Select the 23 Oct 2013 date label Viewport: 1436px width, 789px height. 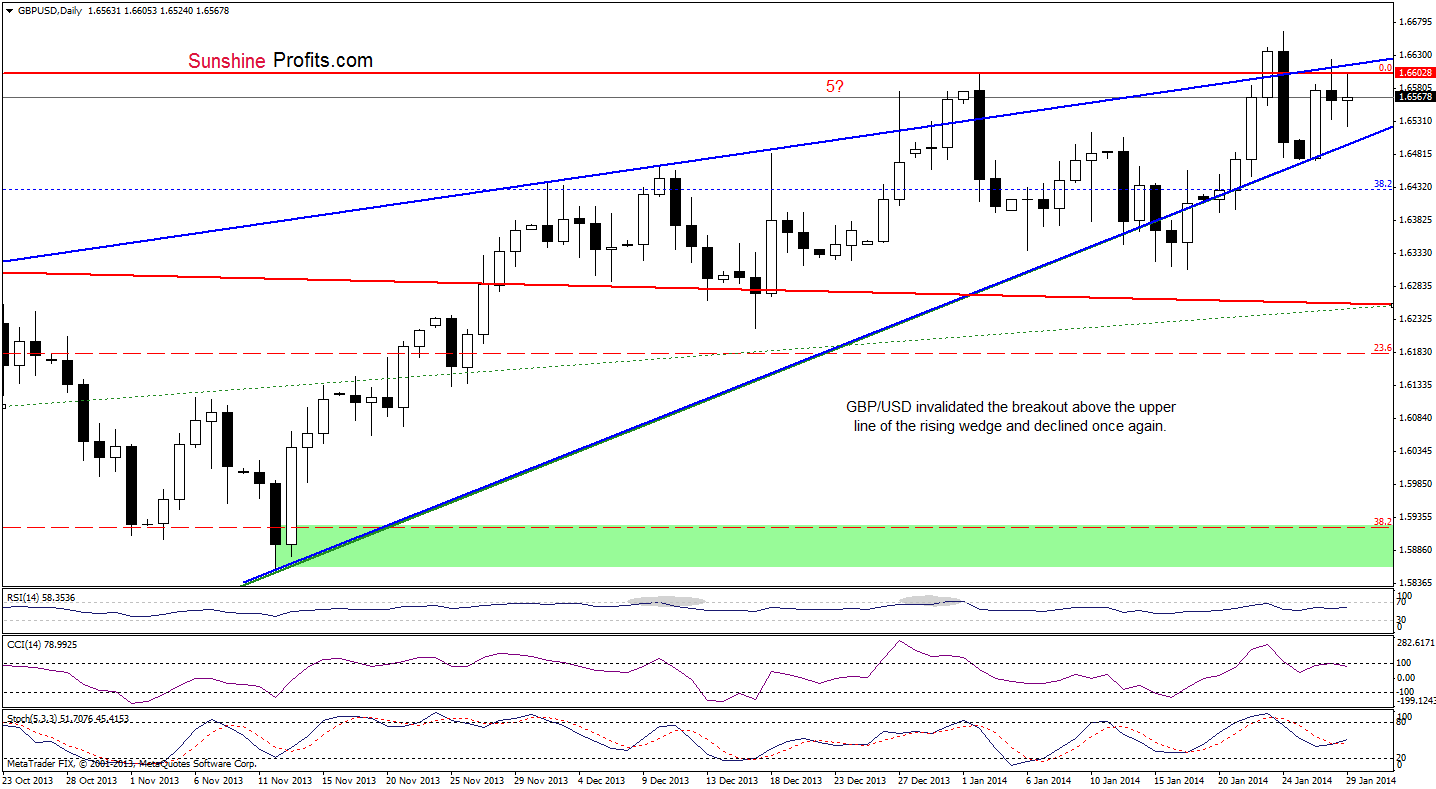[x=30, y=780]
